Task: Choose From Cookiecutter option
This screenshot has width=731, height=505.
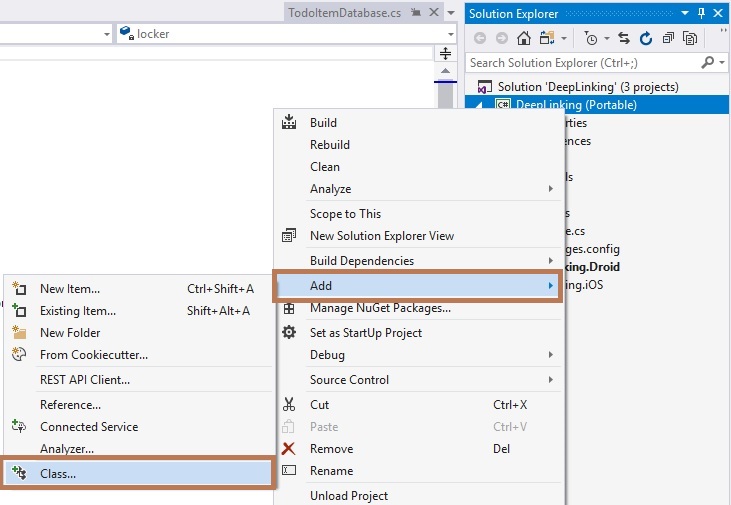Action: pyautogui.click(x=139, y=355)
